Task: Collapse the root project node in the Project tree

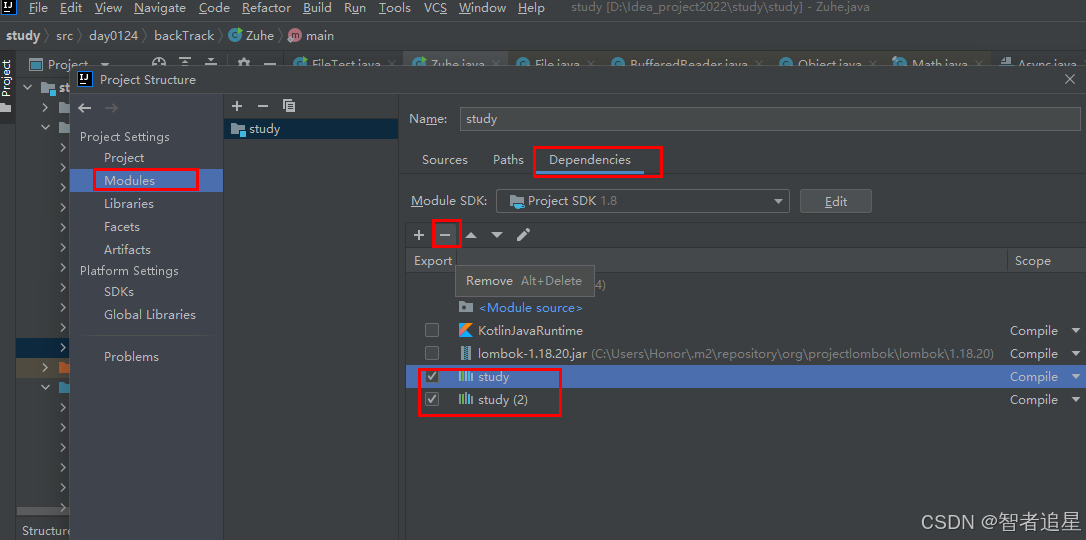Action: pyautogui.click(x=28, y=87)
